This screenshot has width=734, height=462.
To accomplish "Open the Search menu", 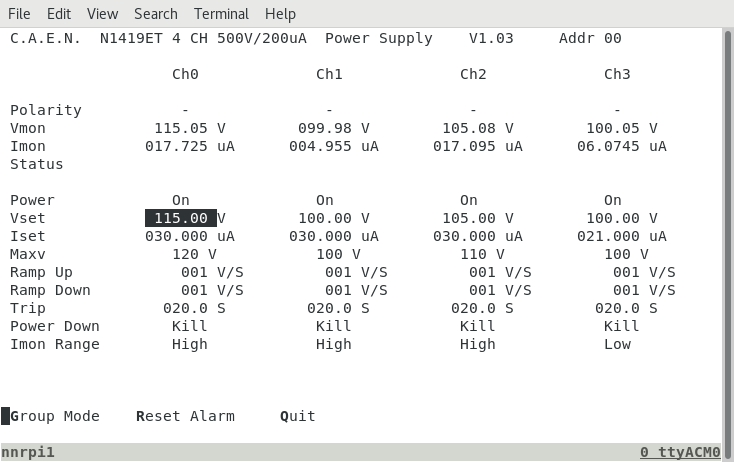I will (x=156, y=14).
